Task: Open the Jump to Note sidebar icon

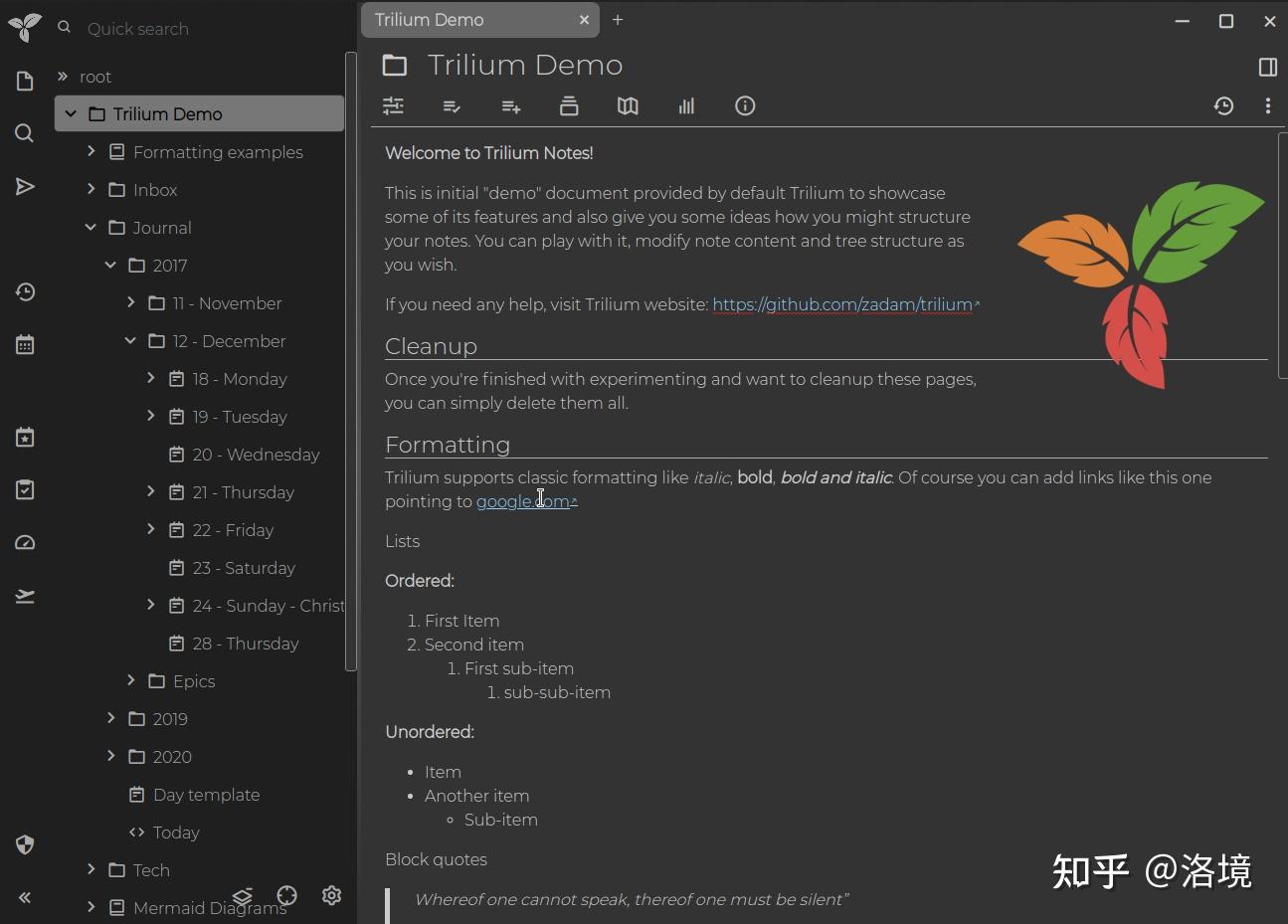Action: (24, 186)
